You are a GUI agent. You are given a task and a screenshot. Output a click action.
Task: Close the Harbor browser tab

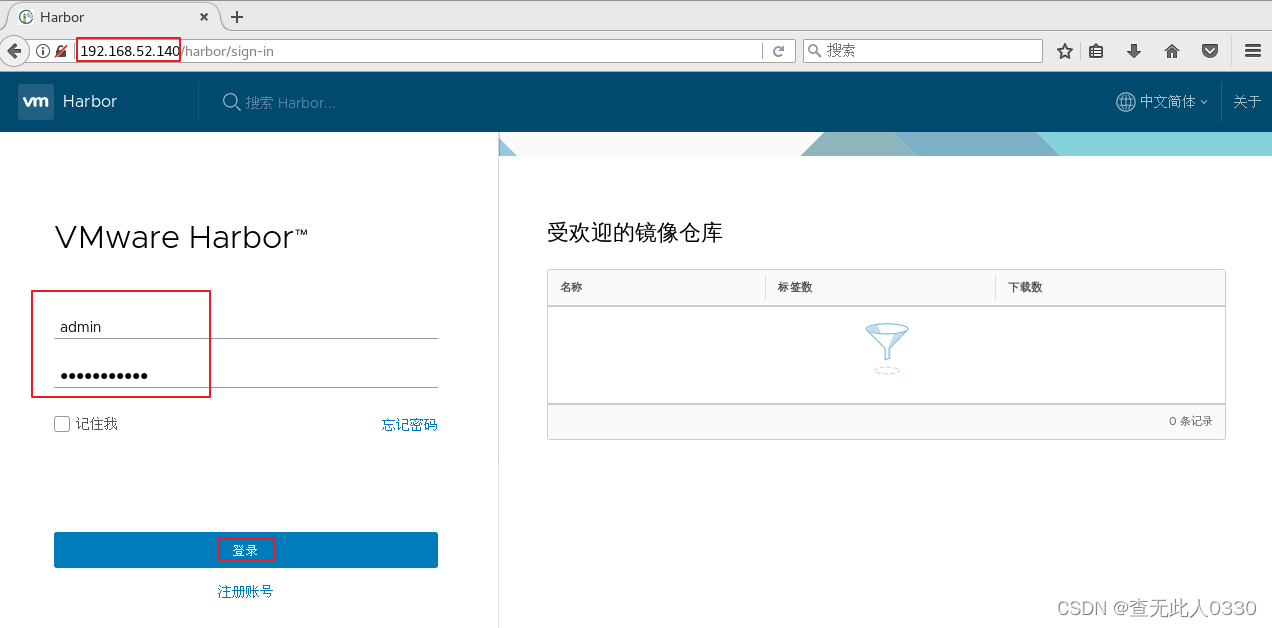click(x=205, y=17)
